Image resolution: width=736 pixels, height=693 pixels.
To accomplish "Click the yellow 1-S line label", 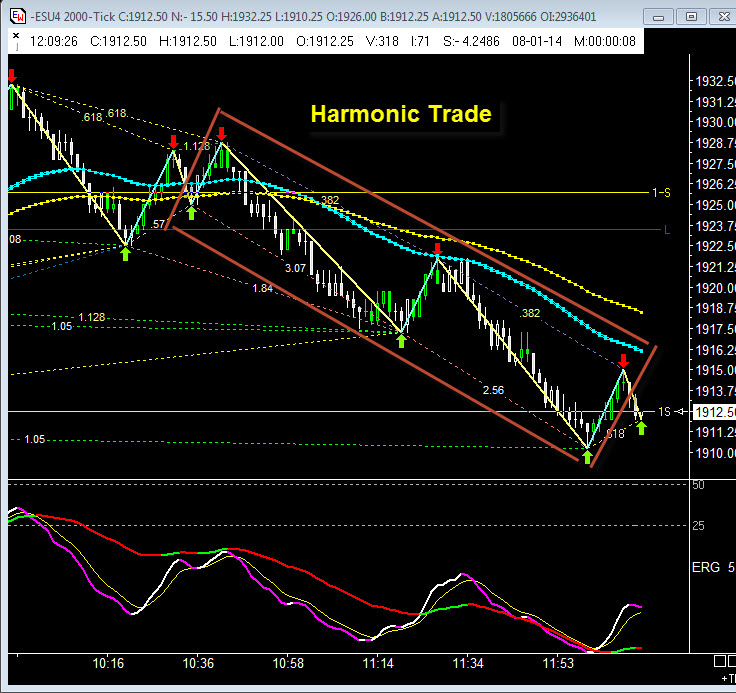I will pyautogui.click(x=660, y=192).
